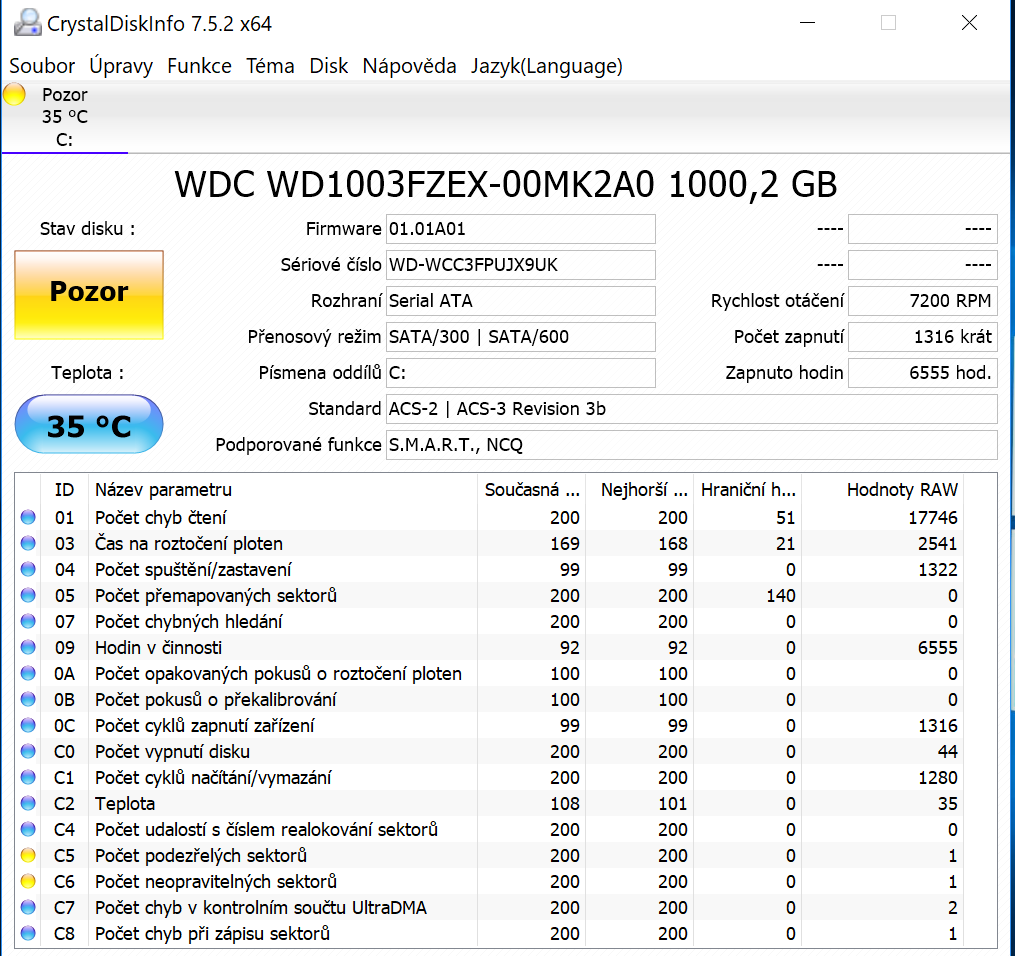Click the Současná column header
This screenshot has width=1015, height=956.
coord(531,490)
